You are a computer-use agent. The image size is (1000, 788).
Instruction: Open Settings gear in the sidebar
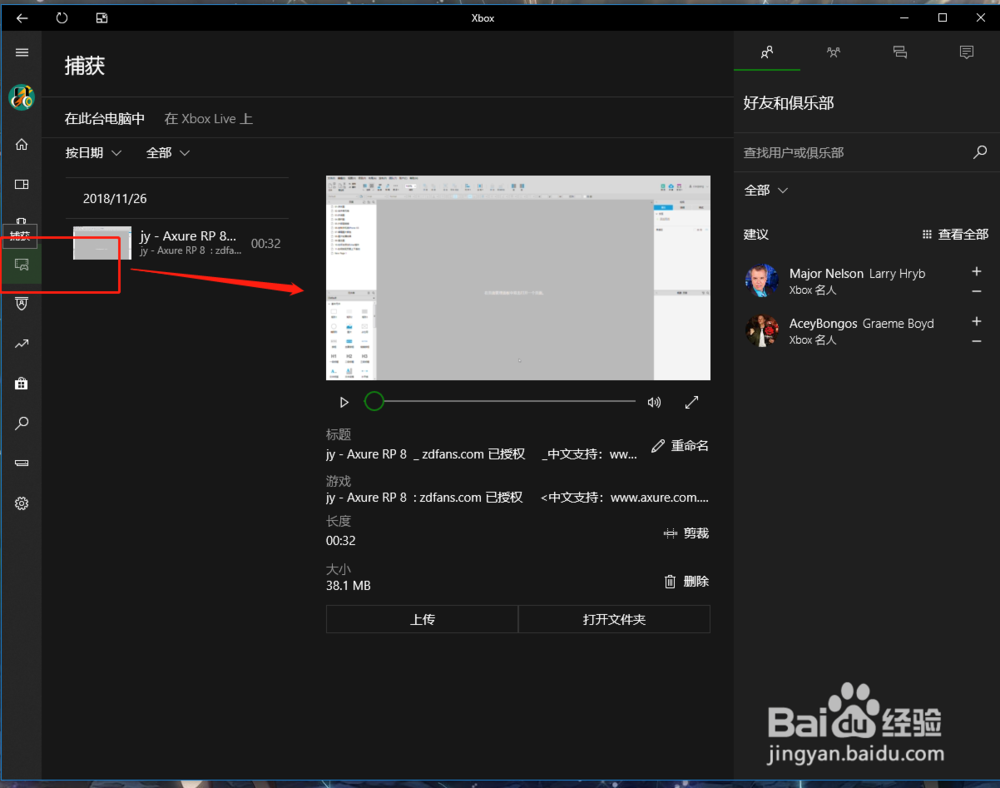[x=22, y=503]
